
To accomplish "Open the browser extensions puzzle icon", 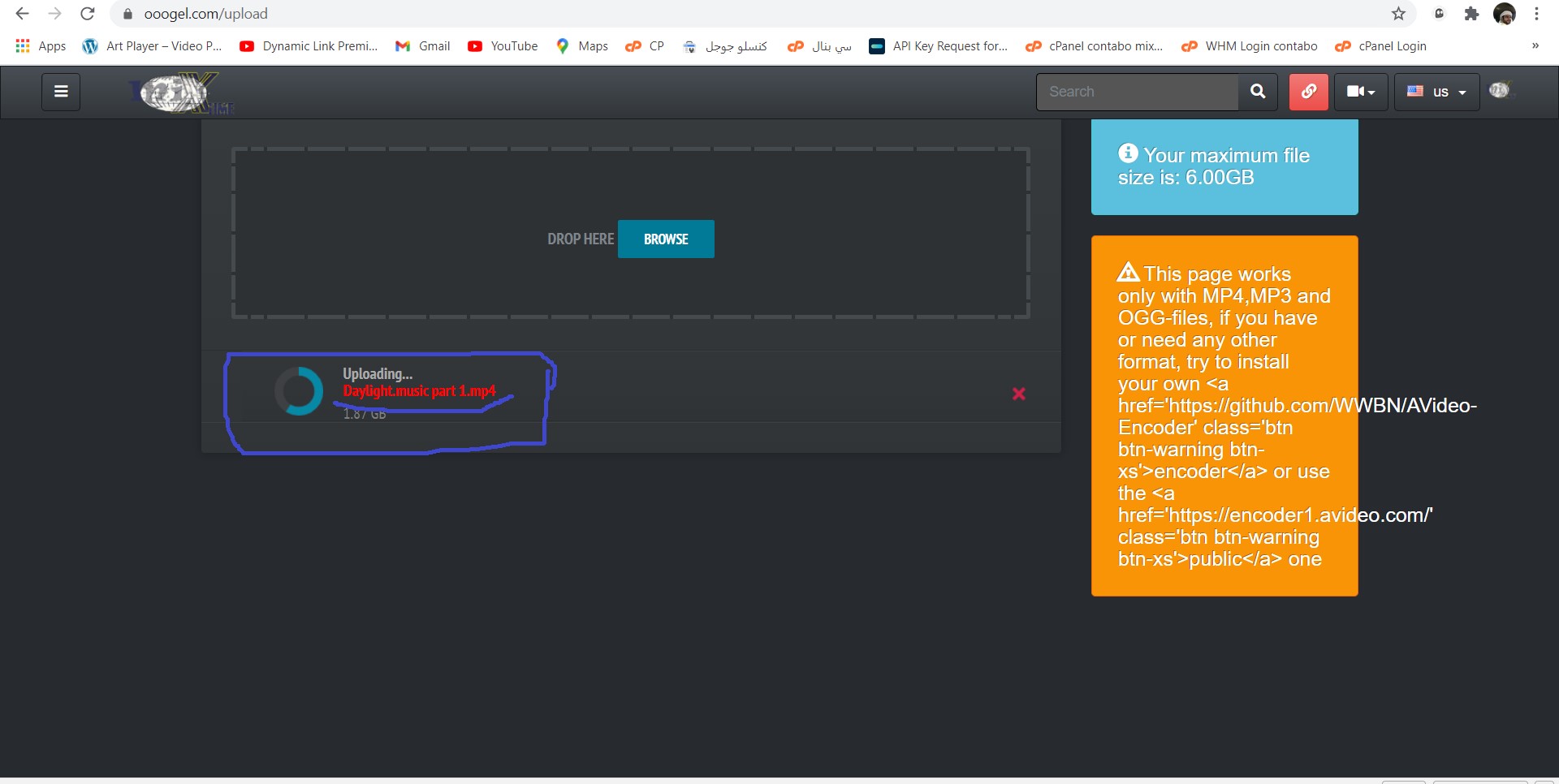I will 1471,14.
